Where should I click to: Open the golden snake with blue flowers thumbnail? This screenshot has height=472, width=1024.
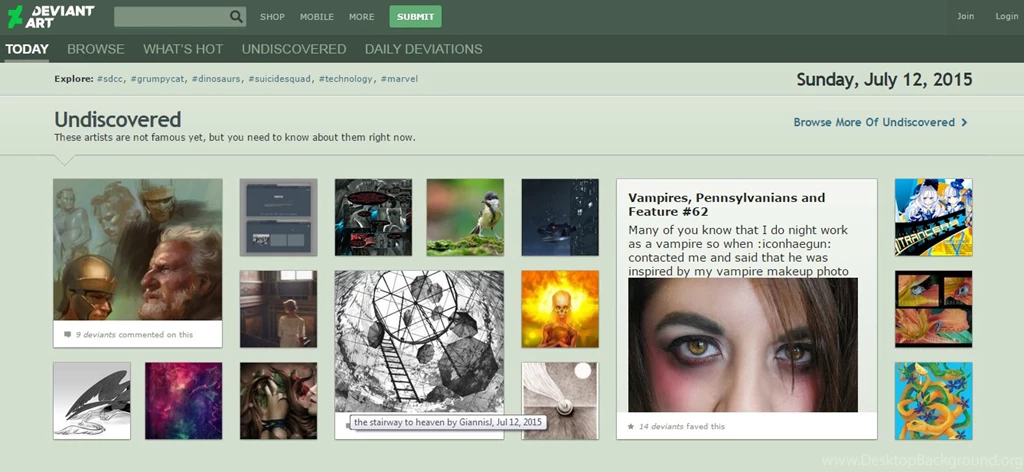click(933, 401)
